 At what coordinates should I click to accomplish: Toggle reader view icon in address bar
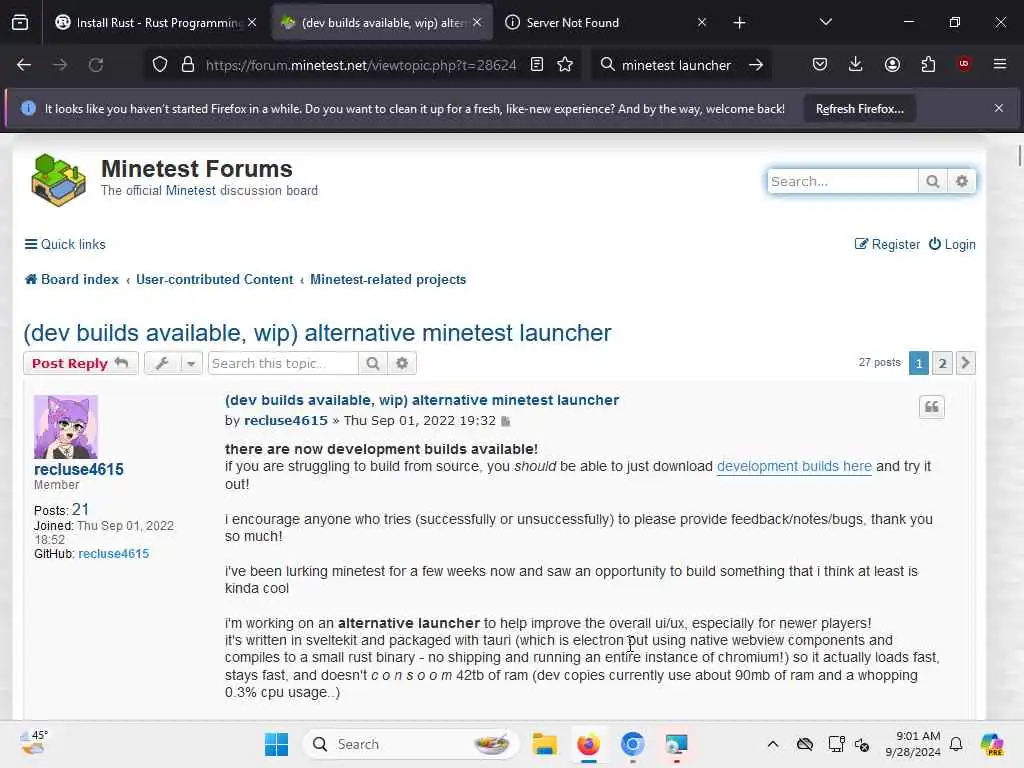click(x=537, y=65)
